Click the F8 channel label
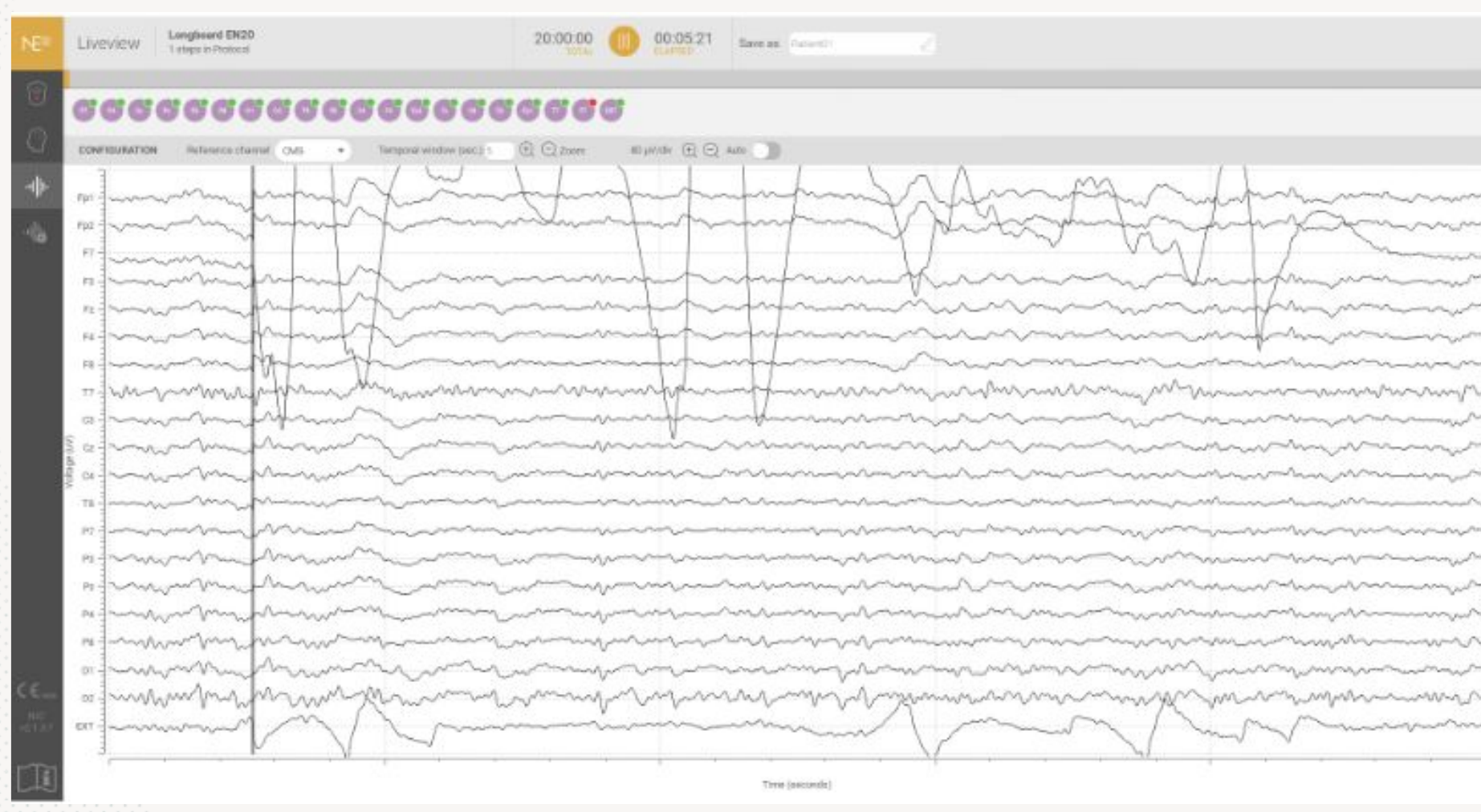Image resolution: width=1481 pixels, height=812 pixels. point(88,364)
